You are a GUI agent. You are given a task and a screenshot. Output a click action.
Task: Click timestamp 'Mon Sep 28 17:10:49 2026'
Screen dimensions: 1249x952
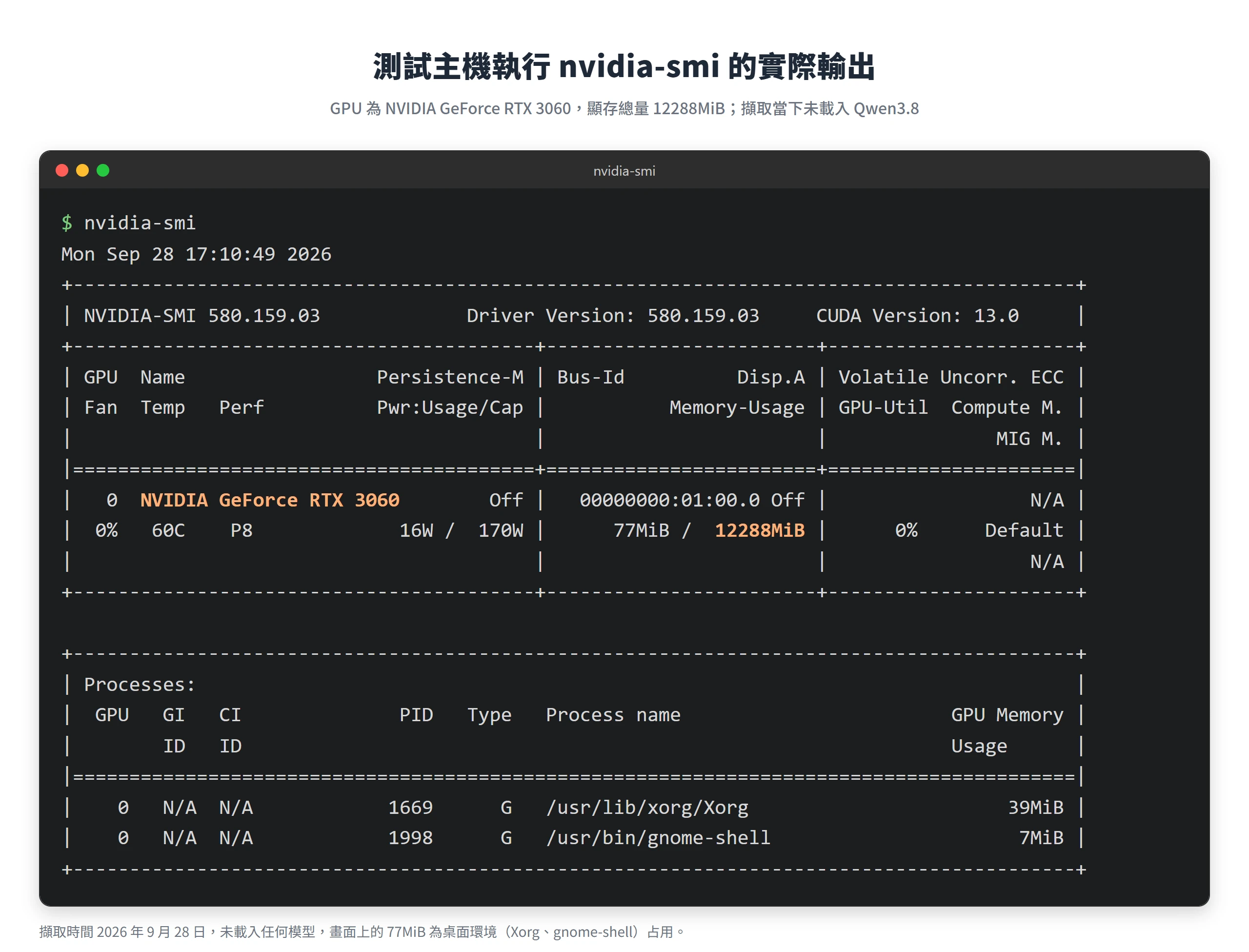[197, 254]
